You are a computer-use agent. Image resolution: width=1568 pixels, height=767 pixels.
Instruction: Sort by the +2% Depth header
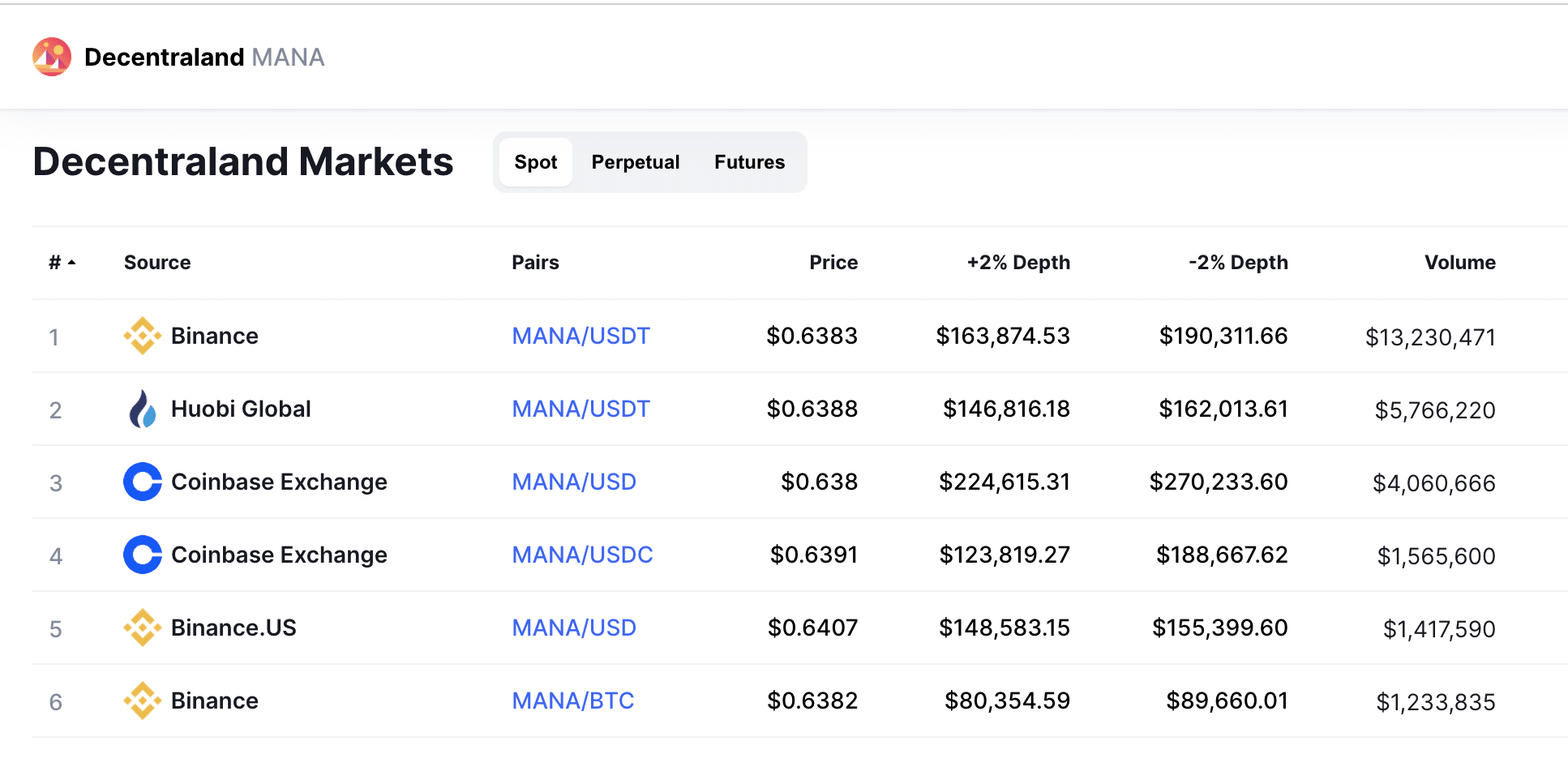point(1018,263)
